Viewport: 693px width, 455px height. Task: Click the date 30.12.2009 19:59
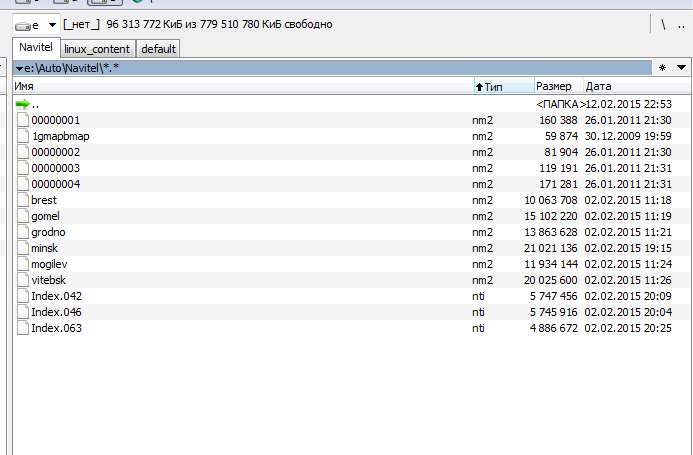628,136
